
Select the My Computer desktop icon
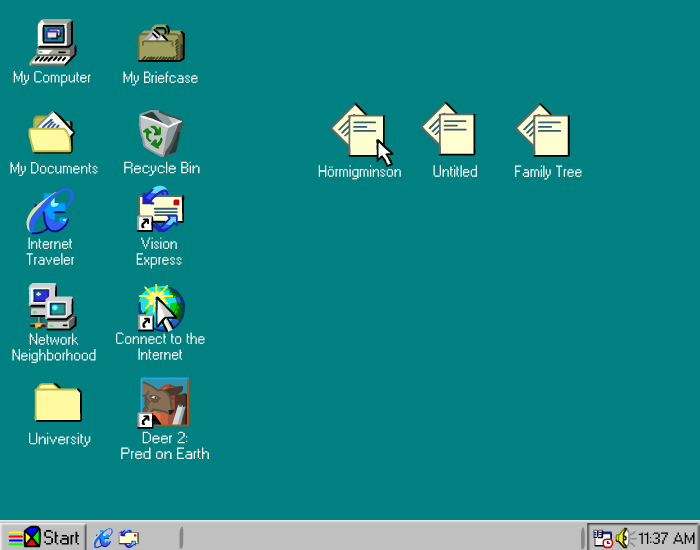[x=51, y=44]
